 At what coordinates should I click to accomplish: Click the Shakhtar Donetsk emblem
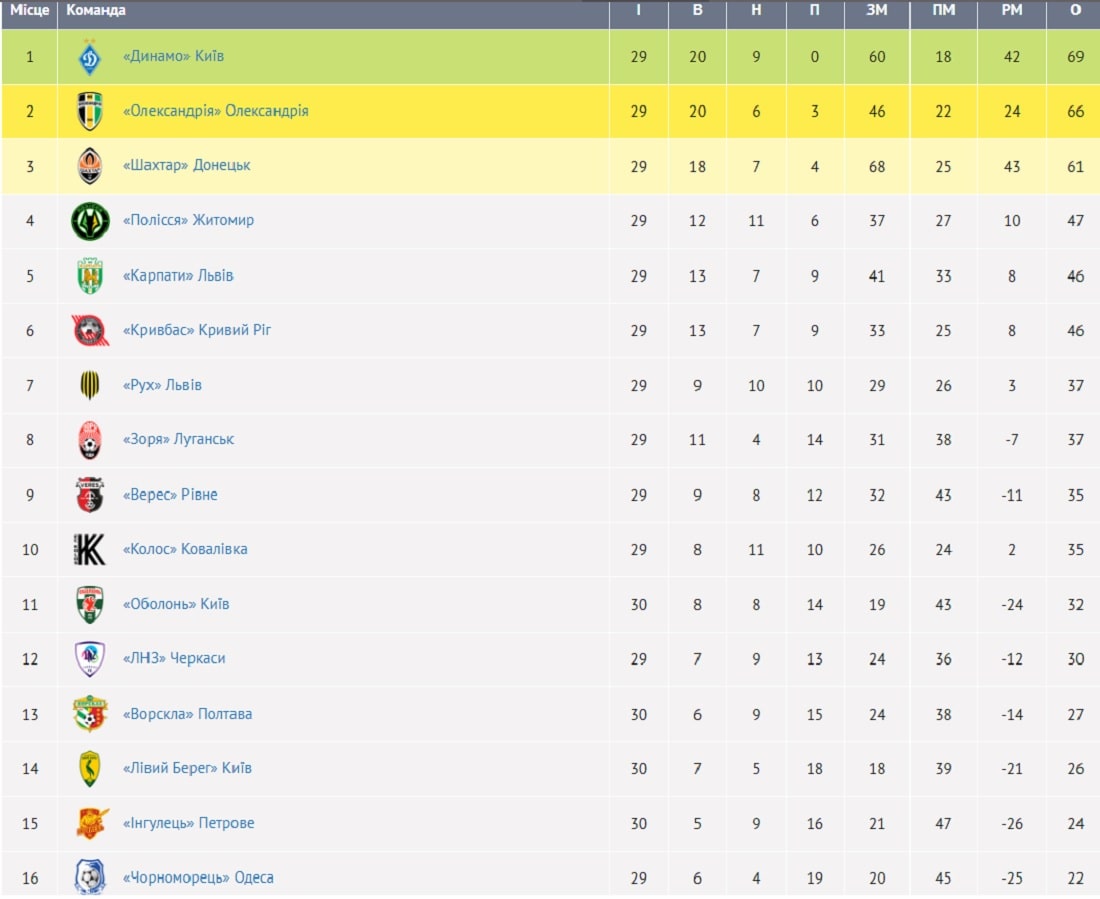click(90, 166)
